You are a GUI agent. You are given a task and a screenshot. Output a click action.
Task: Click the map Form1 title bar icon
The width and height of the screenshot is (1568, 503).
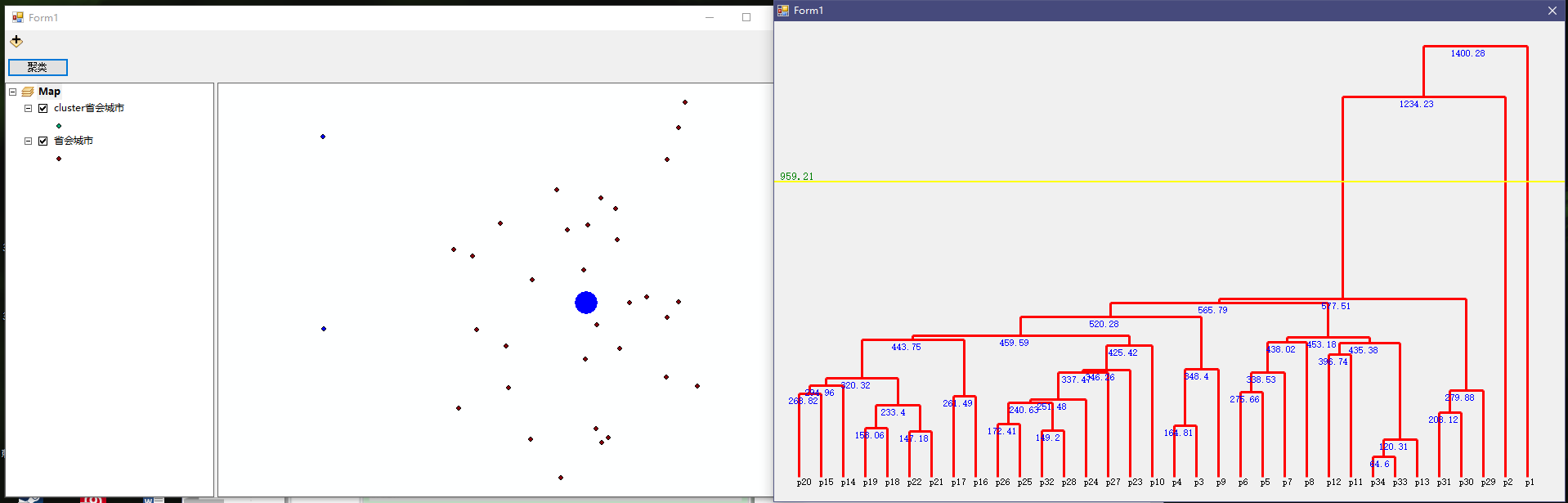pos(18,17)
